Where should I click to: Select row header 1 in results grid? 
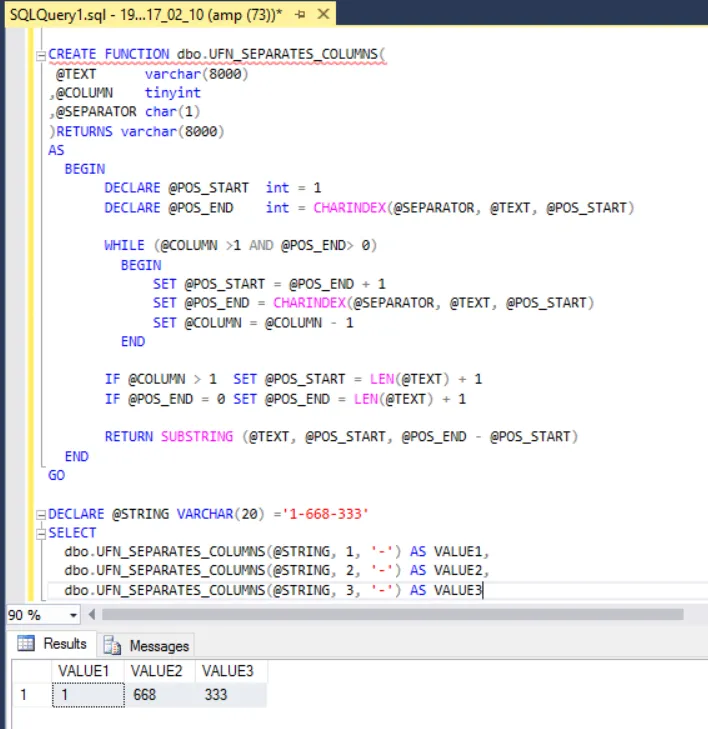click(x=32, y=695)
